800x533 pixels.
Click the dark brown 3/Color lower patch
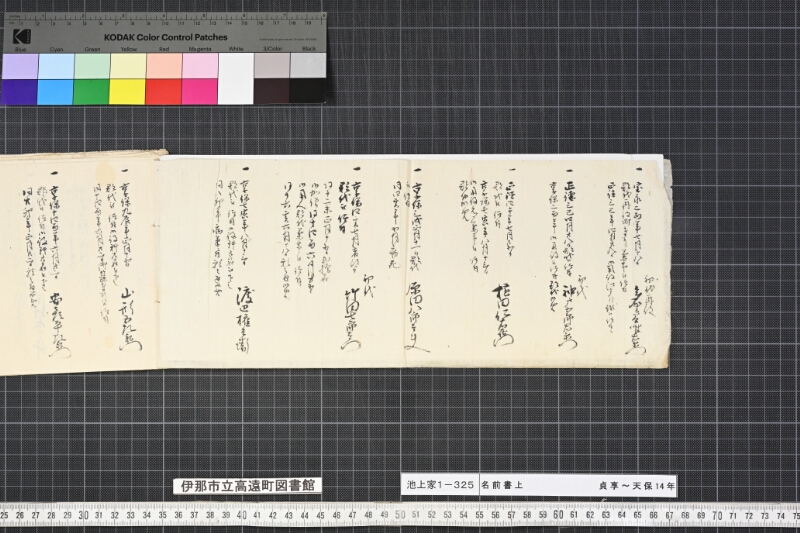coord(272,91)
